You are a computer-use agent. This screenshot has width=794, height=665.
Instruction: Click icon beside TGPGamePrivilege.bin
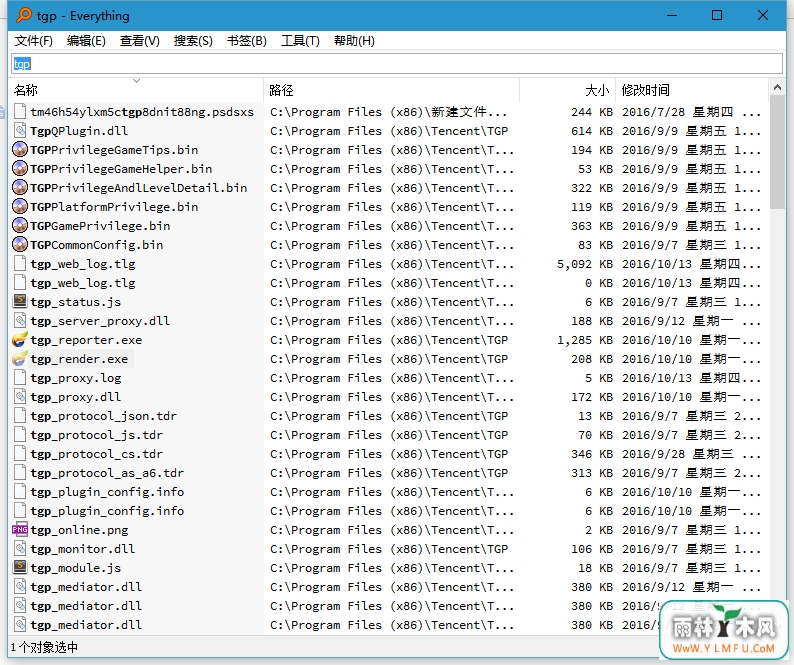point(20,226)
